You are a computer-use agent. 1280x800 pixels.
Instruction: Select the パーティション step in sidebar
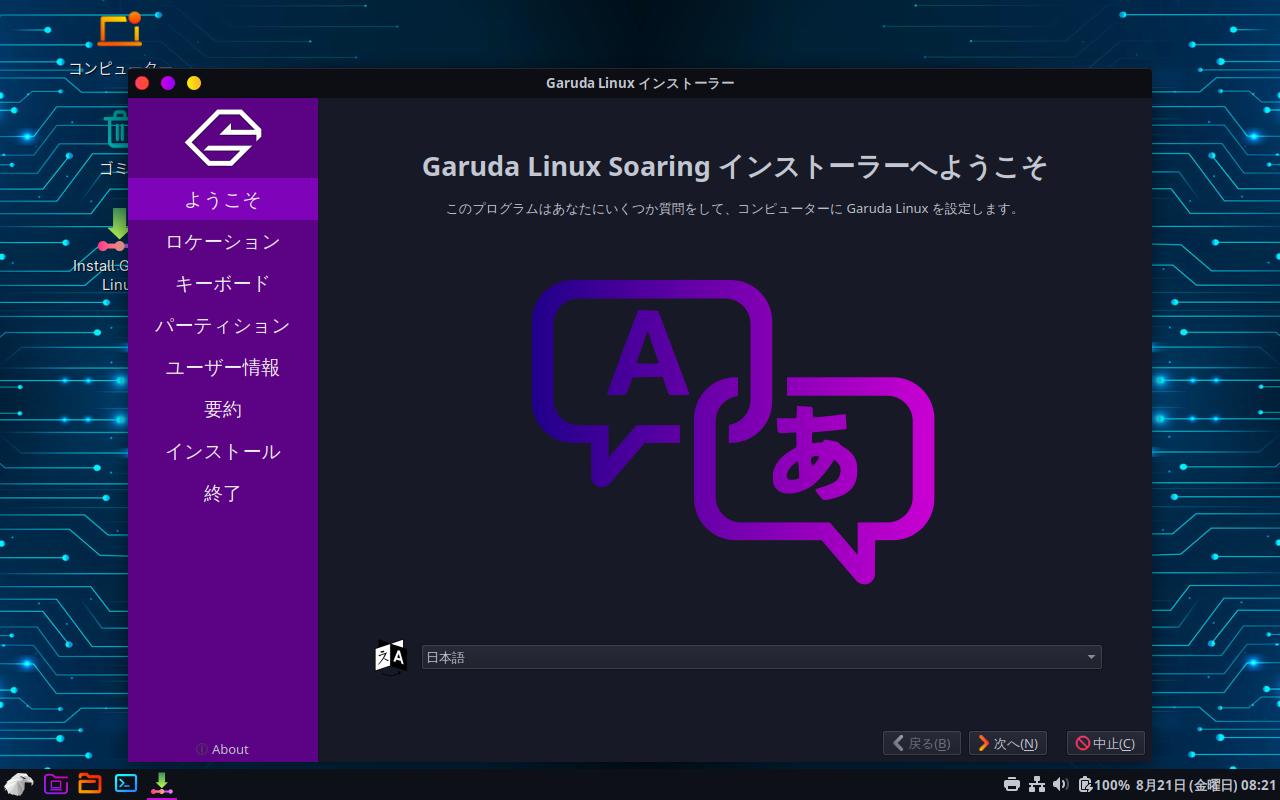pos(223,325)
